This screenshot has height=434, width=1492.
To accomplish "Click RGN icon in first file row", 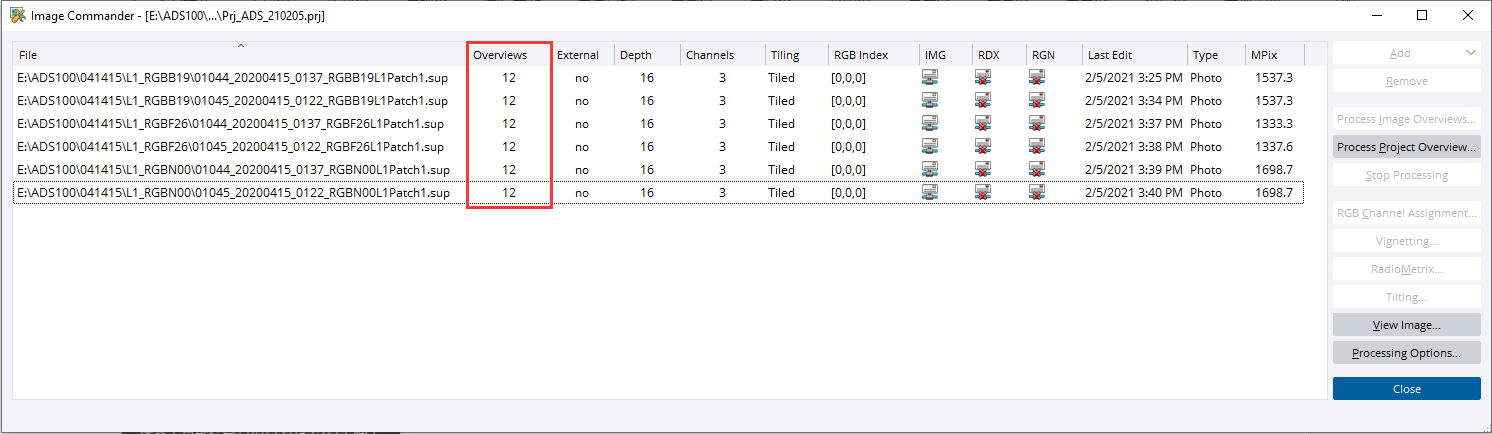I will (x=1038, y=78).
